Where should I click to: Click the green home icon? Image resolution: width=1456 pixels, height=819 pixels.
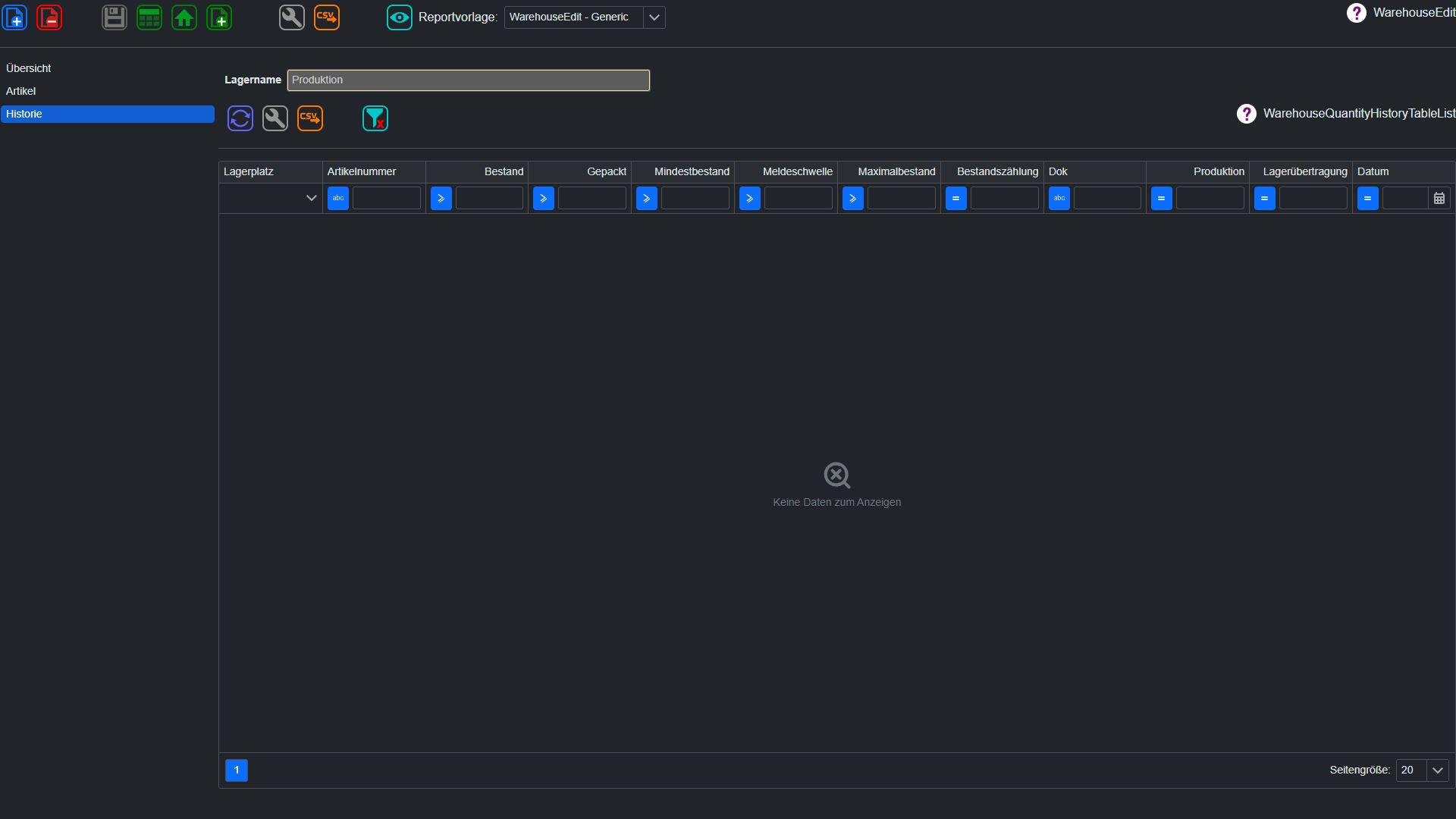(x=184, y=17)
